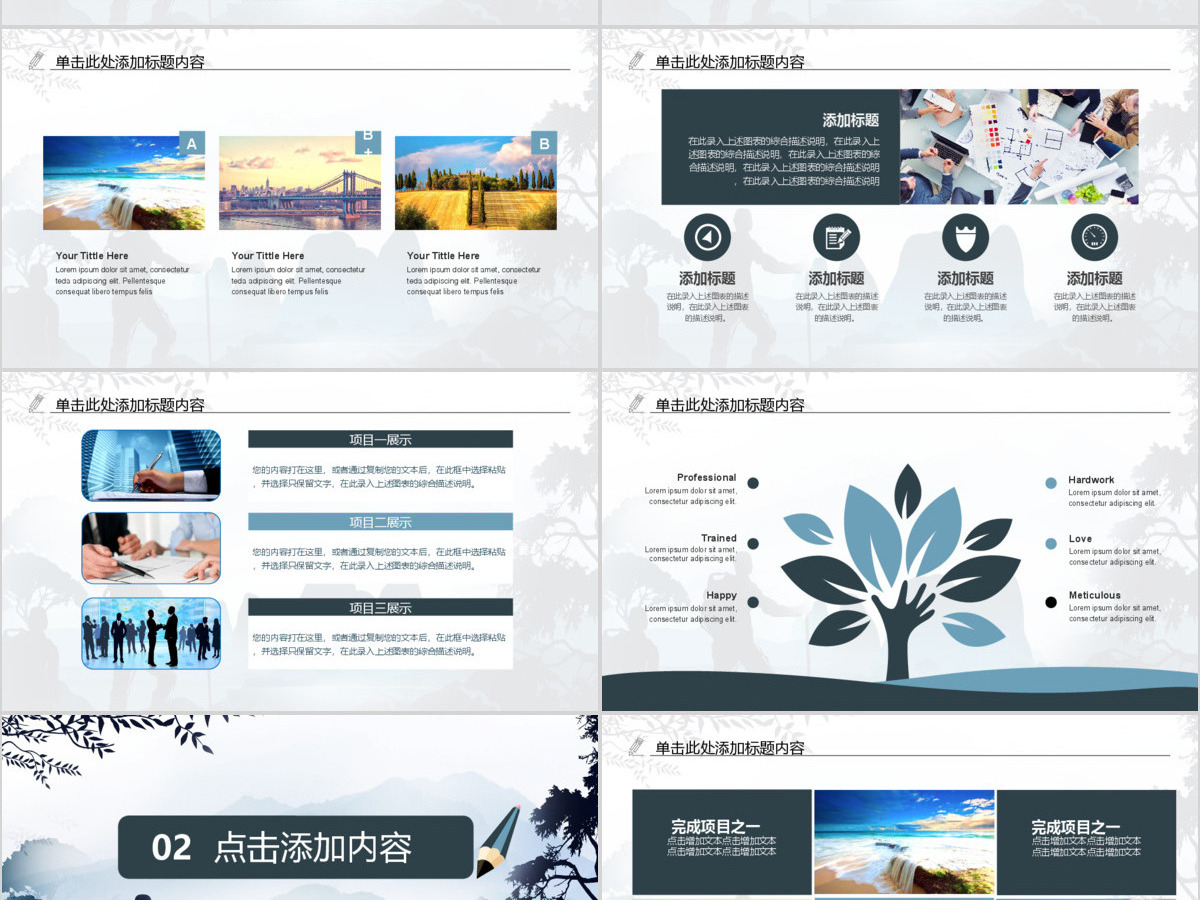Click title 单击此处添加标题内容 on three-photos slide
This screenshot has width=1200, height=900.
point(130,62)
